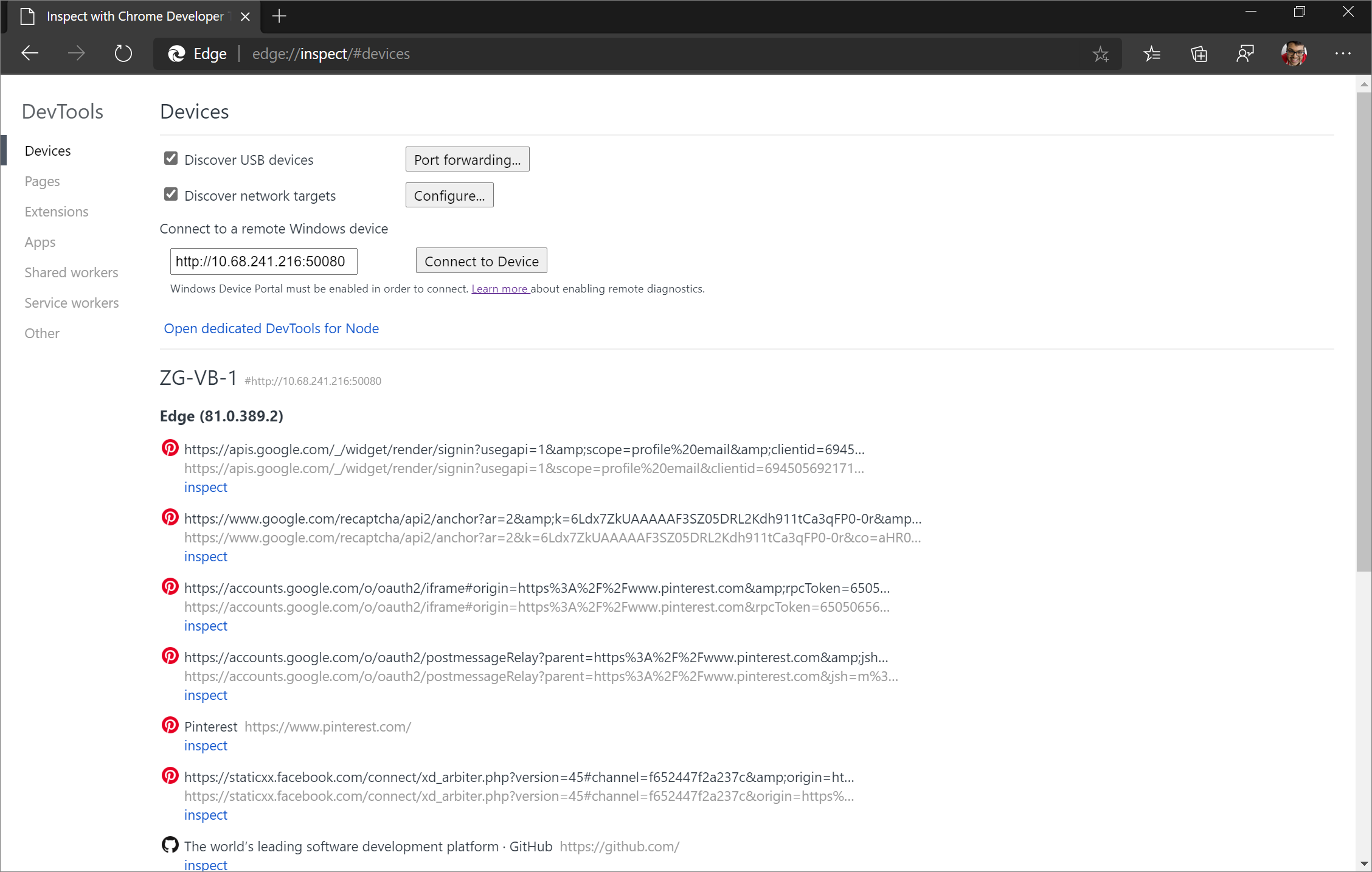Click Port forwarding button

(466, 159)
